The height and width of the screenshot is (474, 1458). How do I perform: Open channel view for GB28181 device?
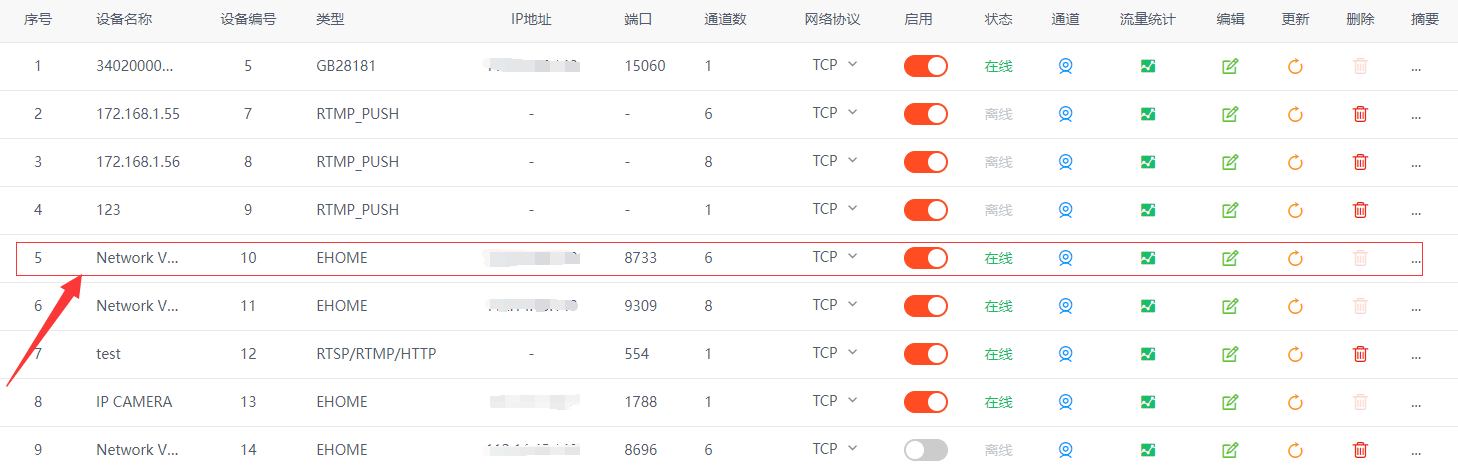1066,66
